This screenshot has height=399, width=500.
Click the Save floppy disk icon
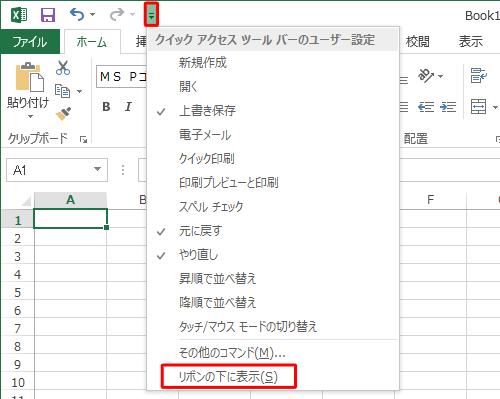coord(48,15)
